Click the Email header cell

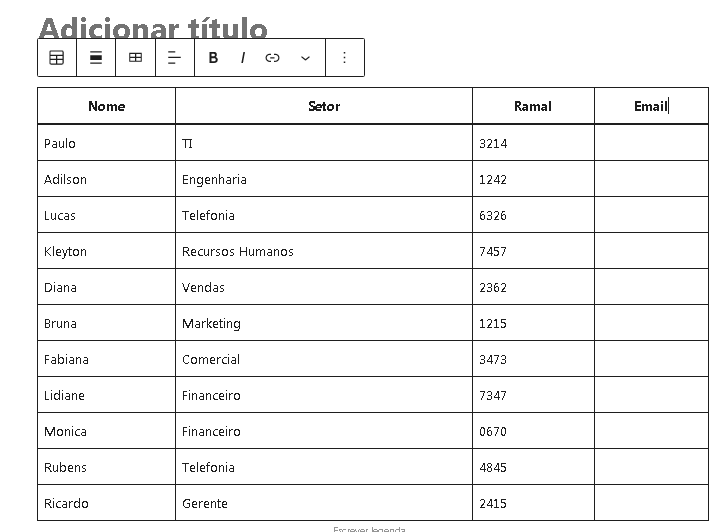651,106
